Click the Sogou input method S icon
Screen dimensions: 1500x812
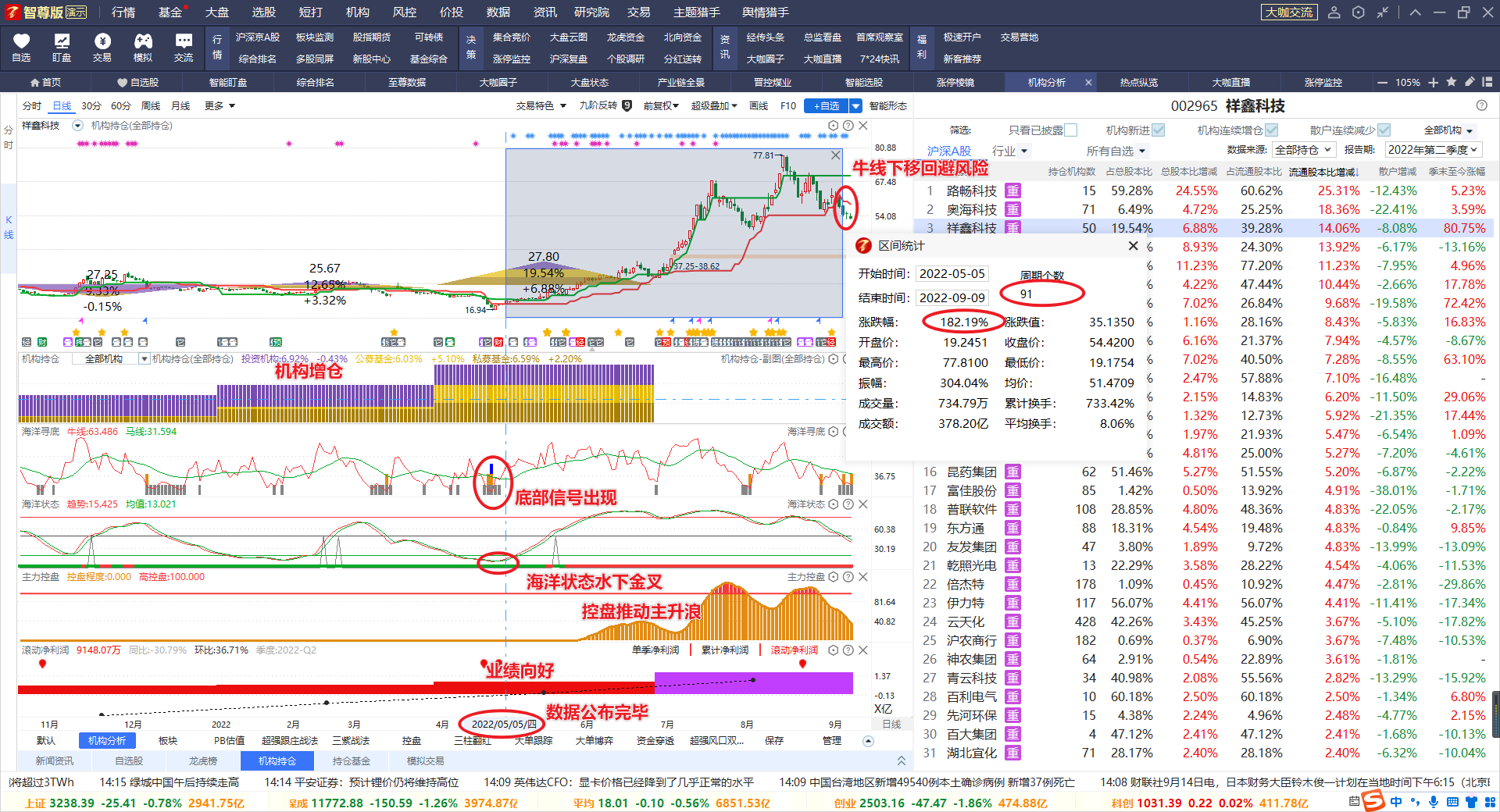pos(1373,801)
